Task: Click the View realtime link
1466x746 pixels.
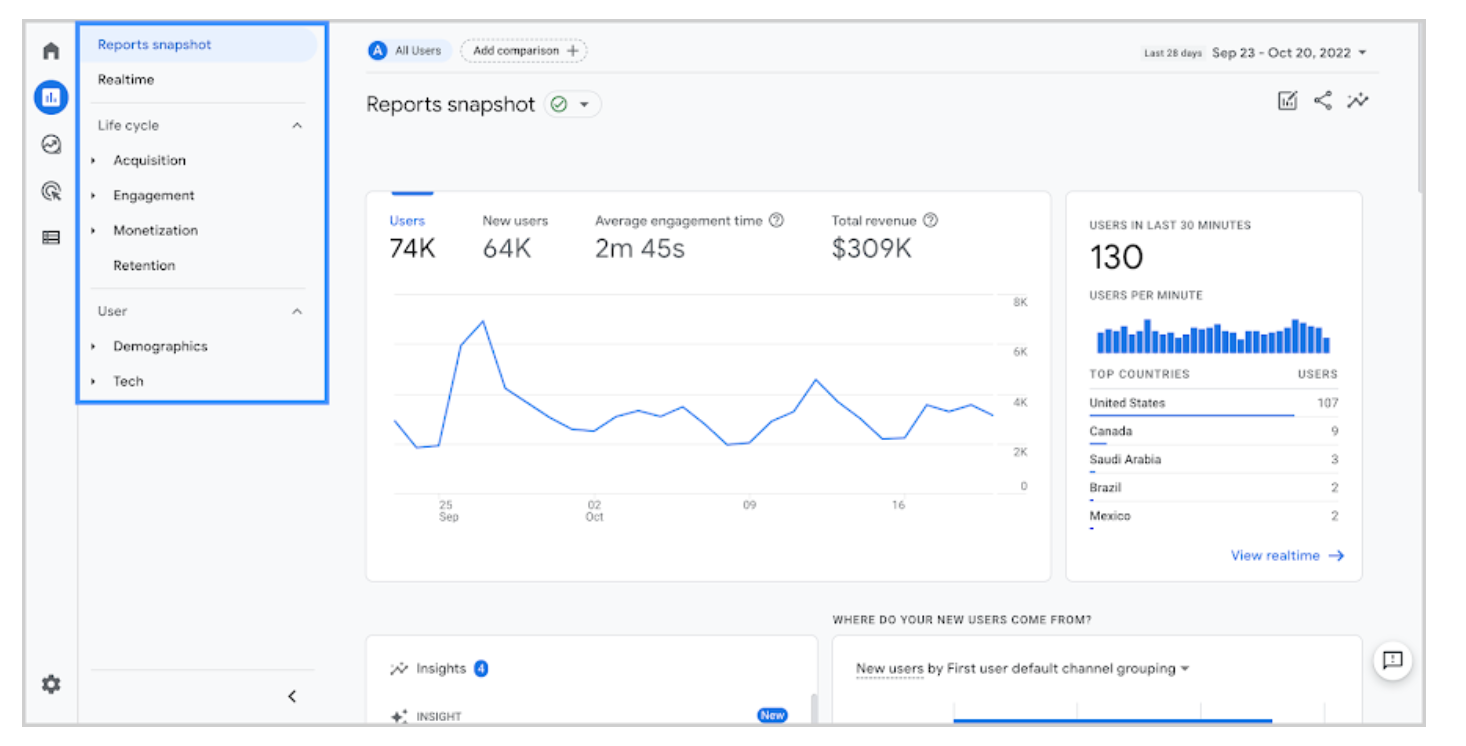Action: pyautogui.click(x=1287, y=556)
